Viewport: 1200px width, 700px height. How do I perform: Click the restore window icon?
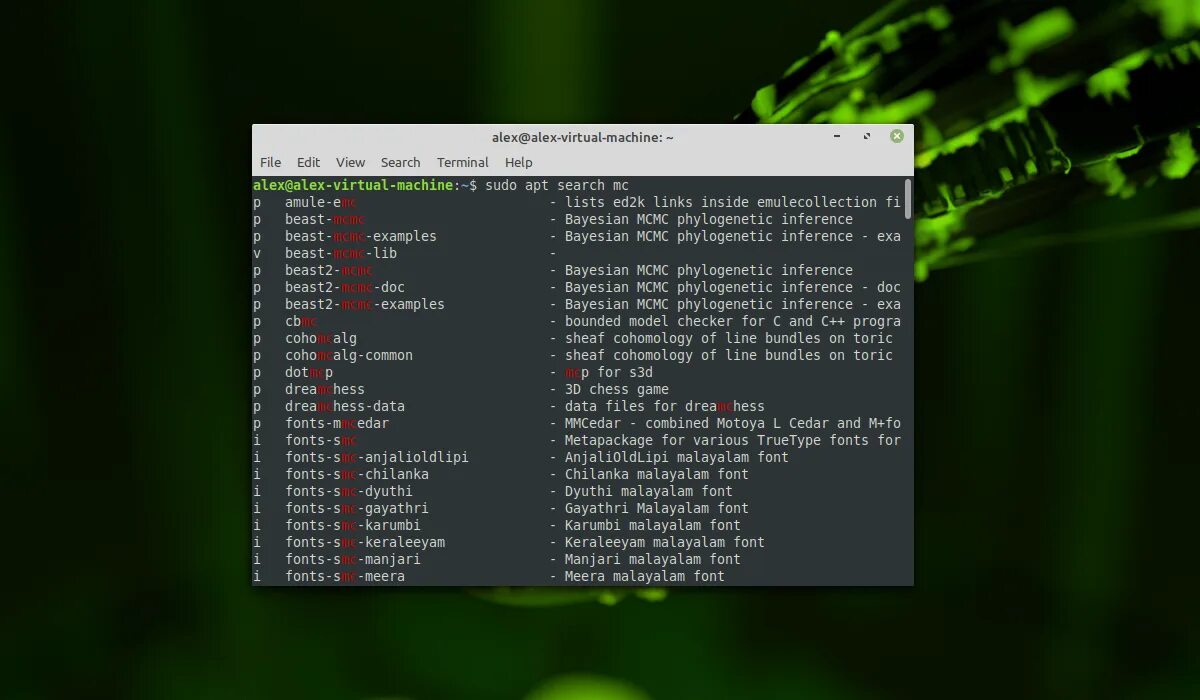866,136
